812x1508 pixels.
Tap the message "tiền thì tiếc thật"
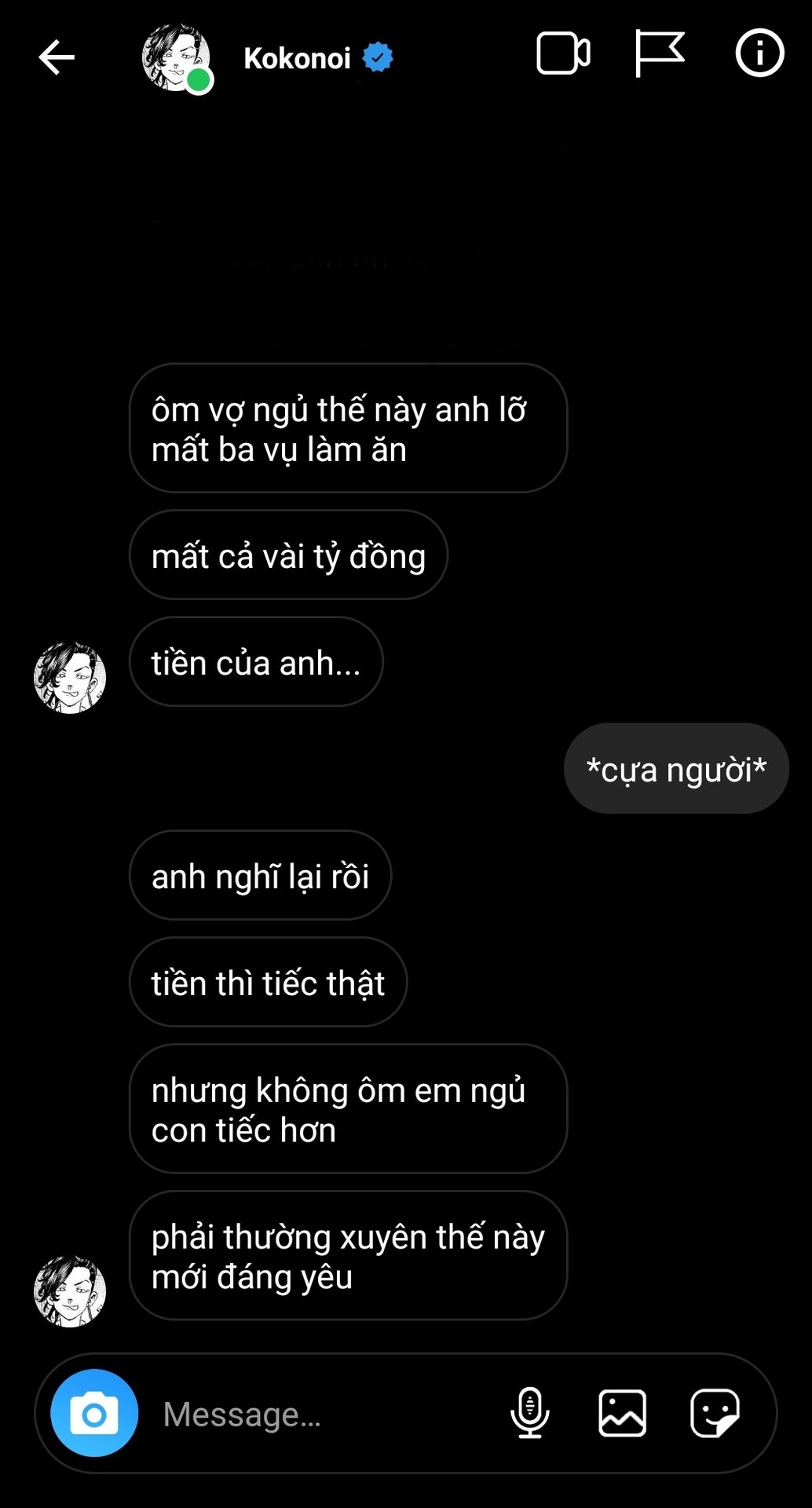[268, 983]
